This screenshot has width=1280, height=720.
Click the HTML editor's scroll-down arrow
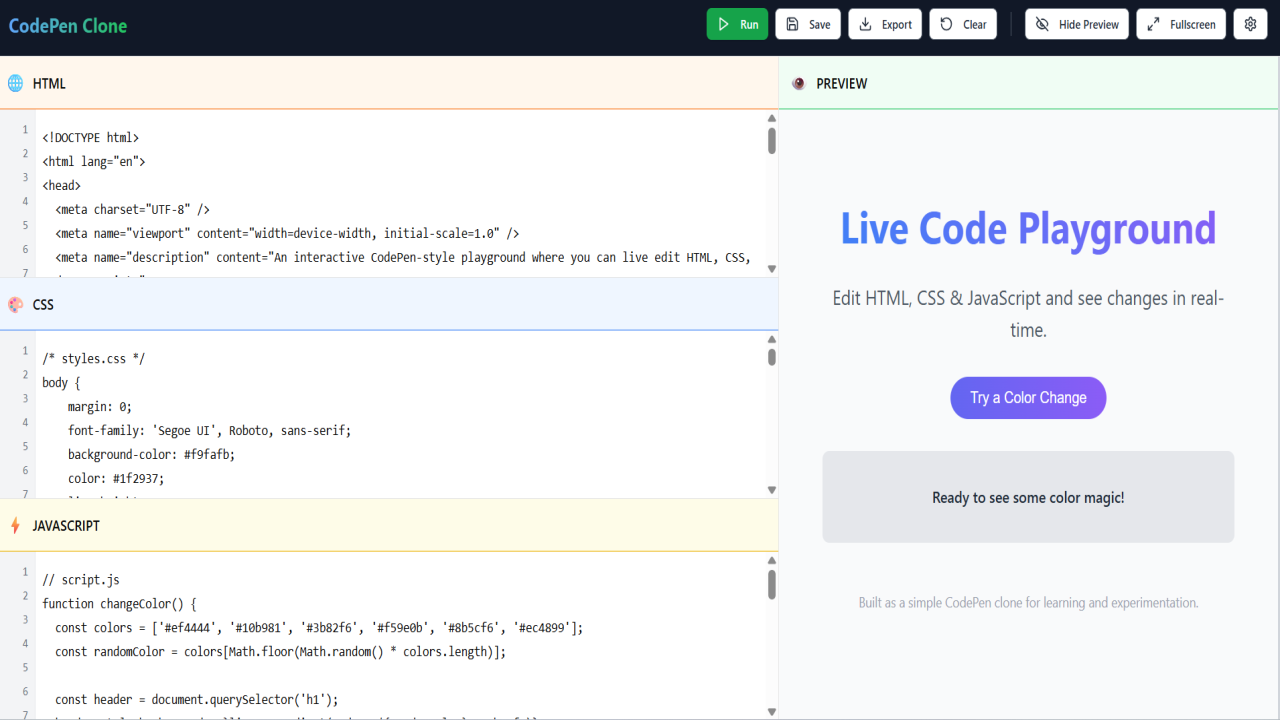[770, 268]
